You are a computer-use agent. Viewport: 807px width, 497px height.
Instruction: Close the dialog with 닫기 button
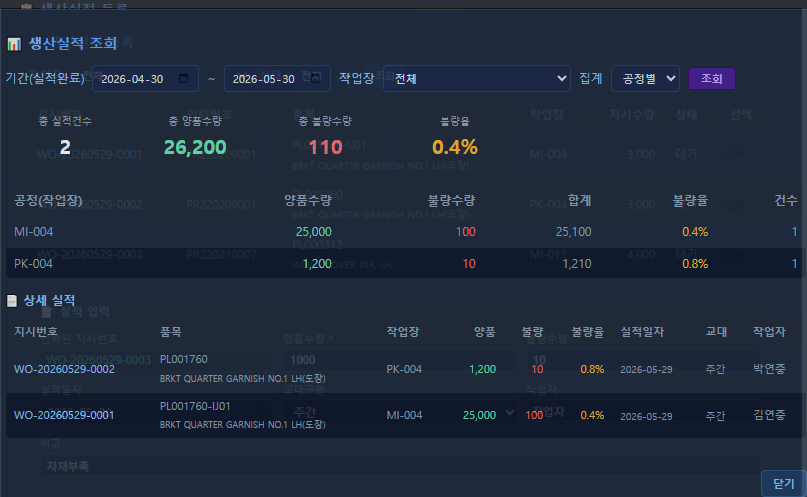(x=783, y=484)
